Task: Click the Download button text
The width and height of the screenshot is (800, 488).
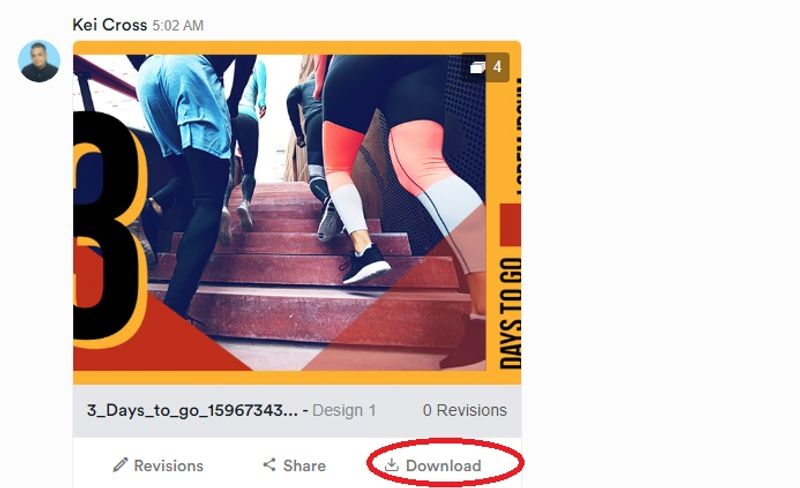Action: pos(443,466)
